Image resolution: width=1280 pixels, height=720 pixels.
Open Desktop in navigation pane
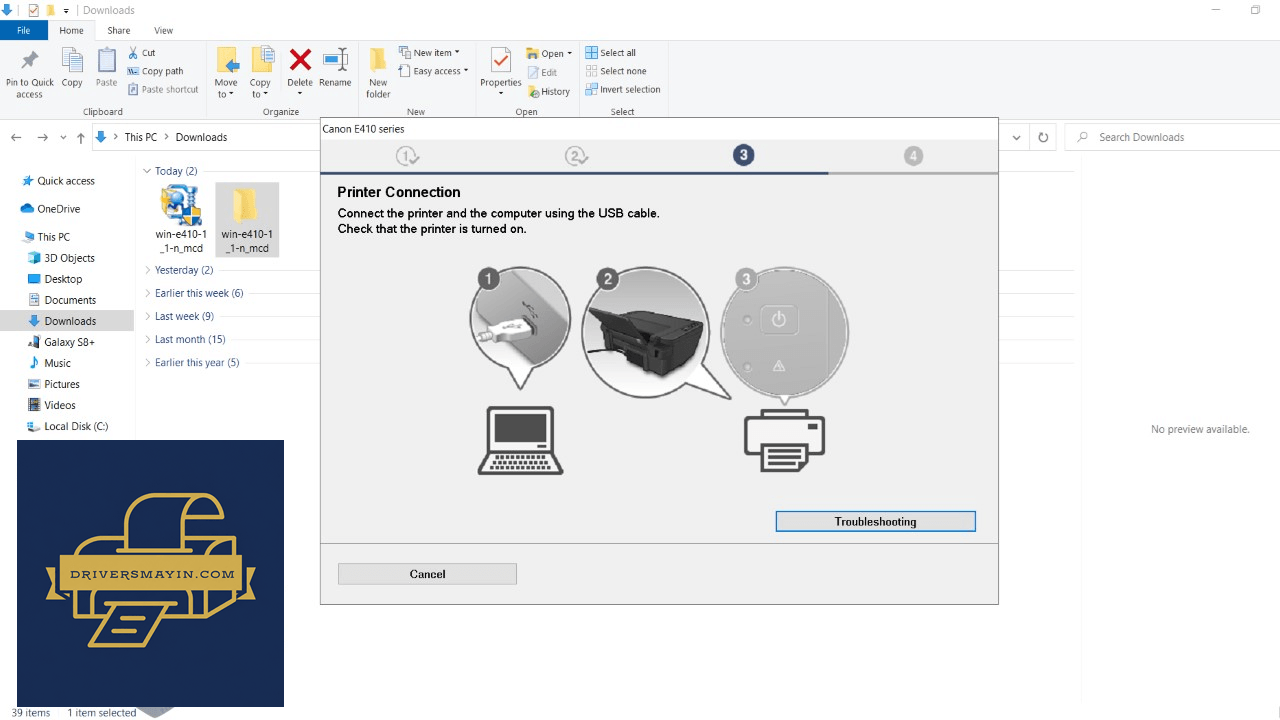tap(63, 279)
